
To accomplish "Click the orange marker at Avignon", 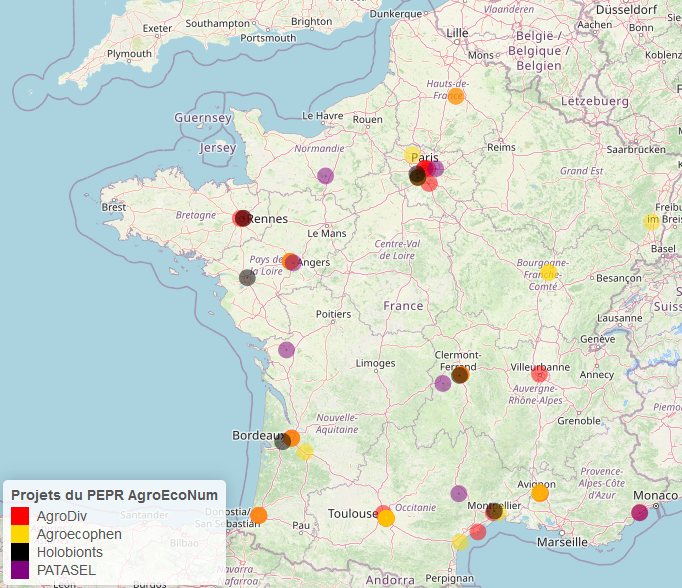I will pos(540,493).
